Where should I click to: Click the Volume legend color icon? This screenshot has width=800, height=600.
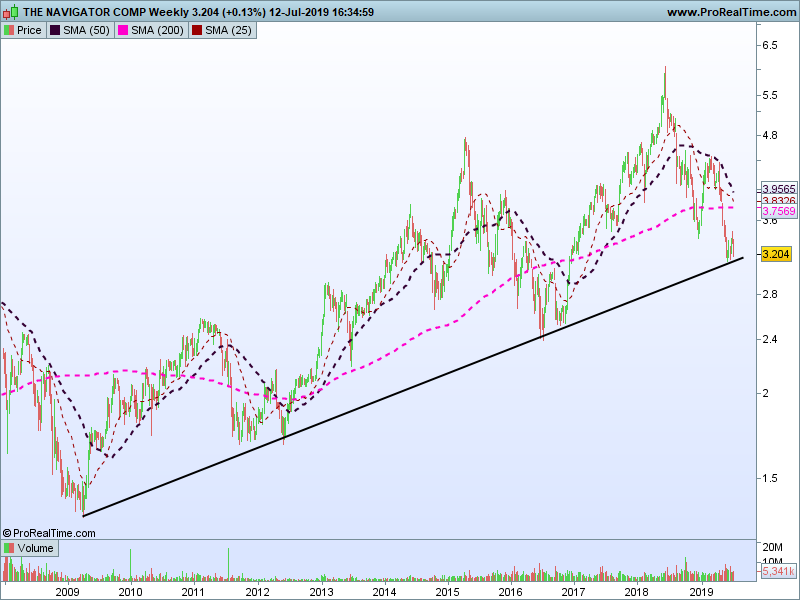[9, 548]
